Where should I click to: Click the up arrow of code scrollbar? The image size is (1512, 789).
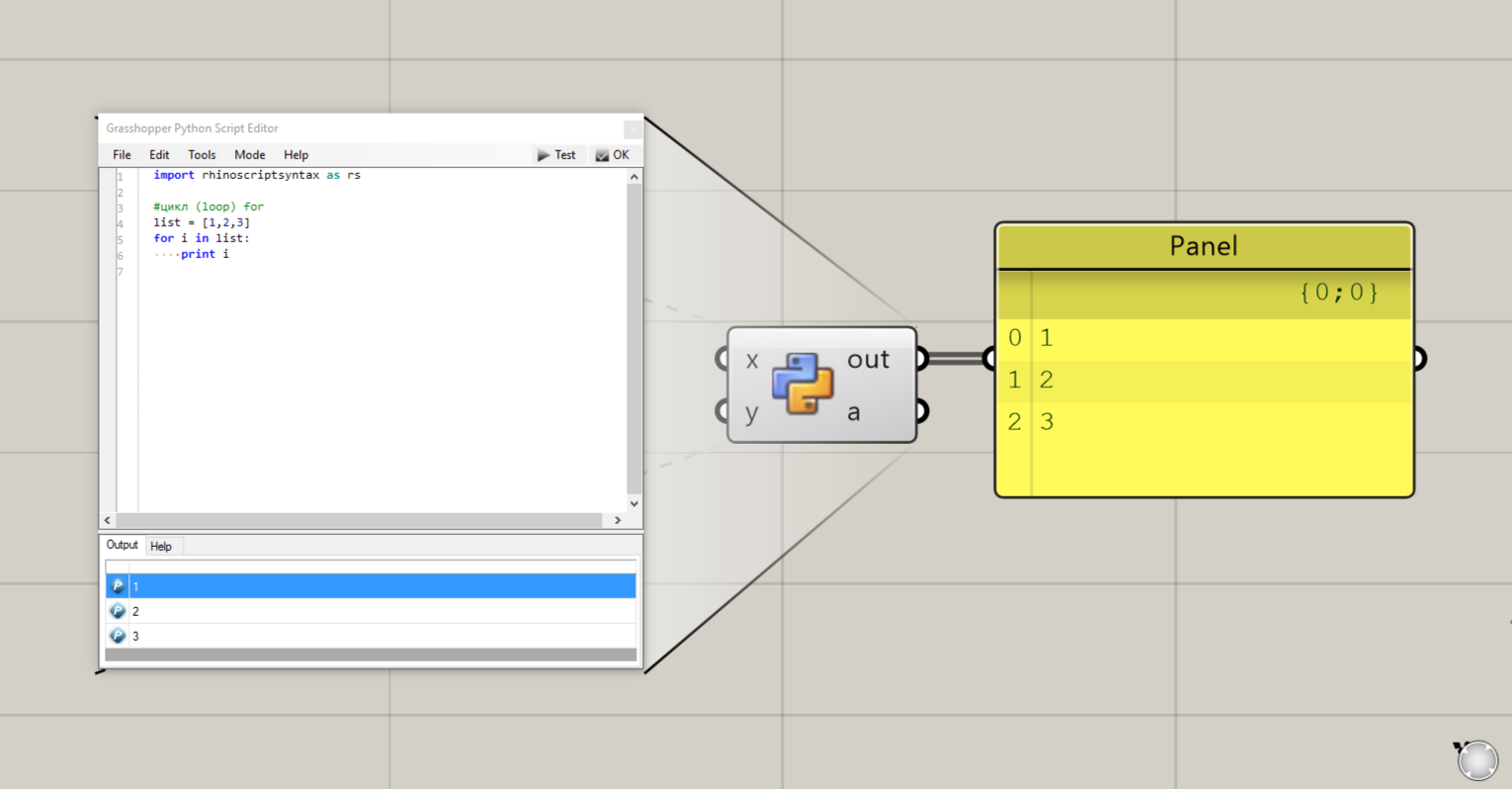[x=634, y=177]
